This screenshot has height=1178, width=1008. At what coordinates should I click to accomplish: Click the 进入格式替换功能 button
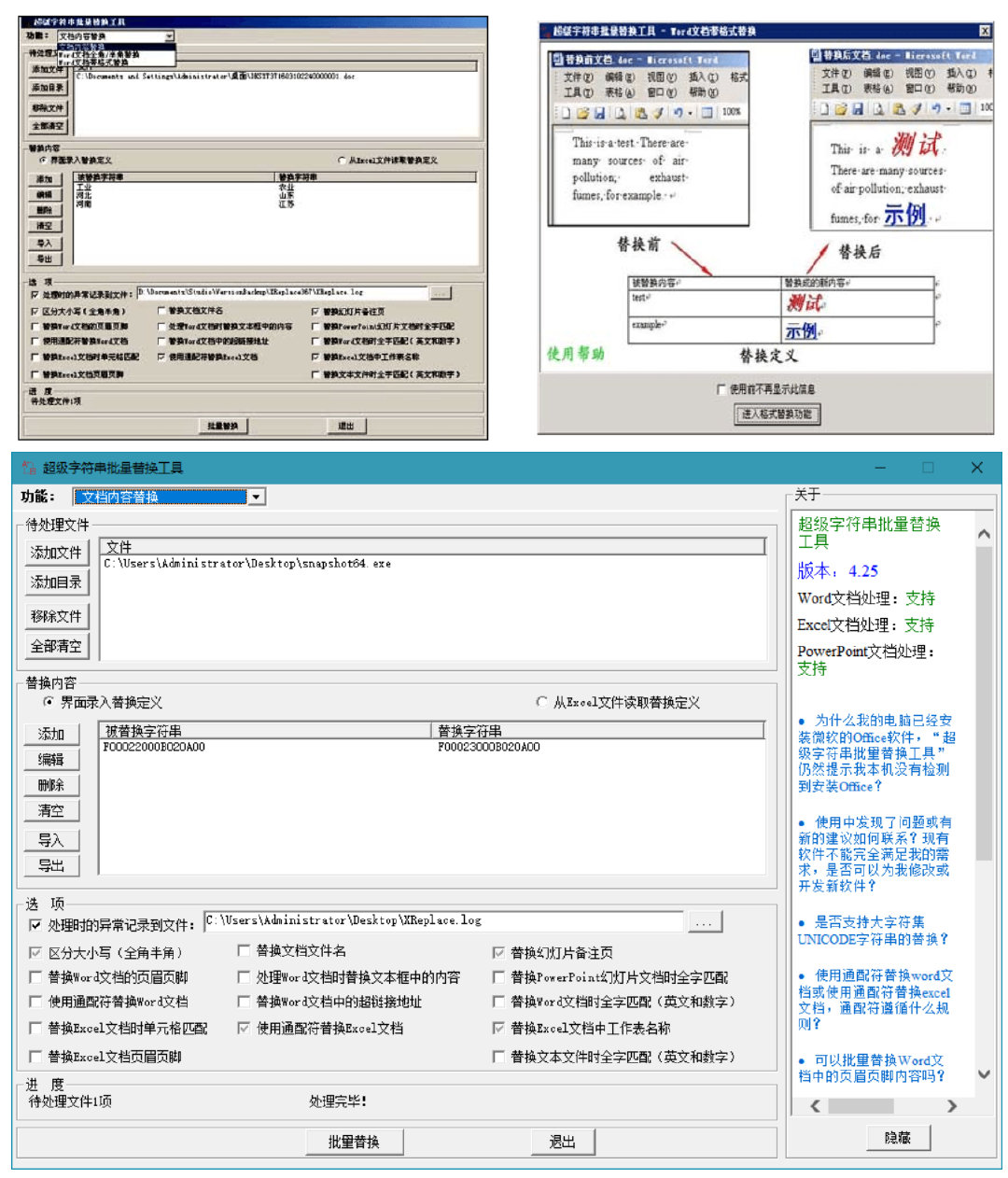coord(777,414)
